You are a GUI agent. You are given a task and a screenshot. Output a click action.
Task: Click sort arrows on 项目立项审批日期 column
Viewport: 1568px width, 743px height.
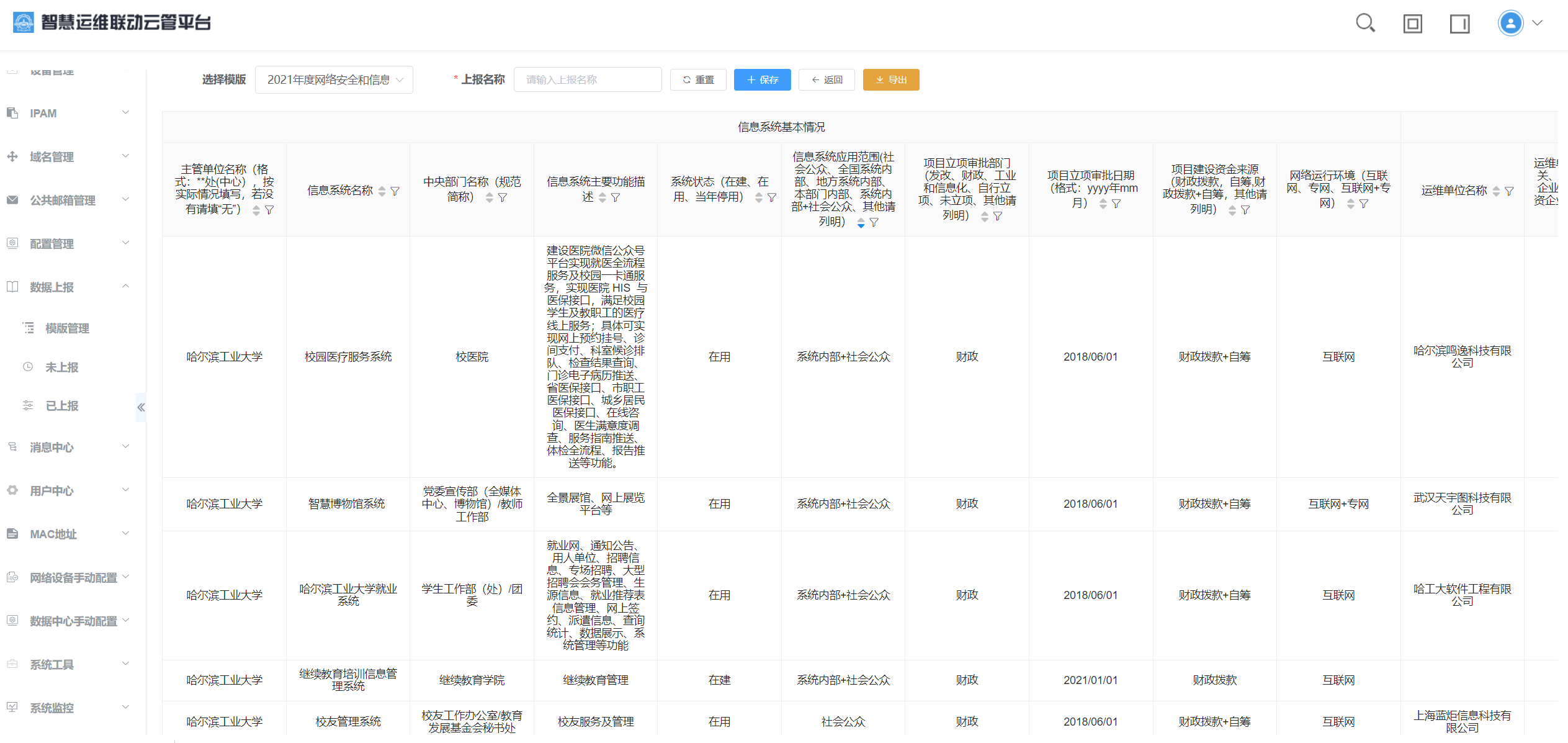tap(1103, 204)
